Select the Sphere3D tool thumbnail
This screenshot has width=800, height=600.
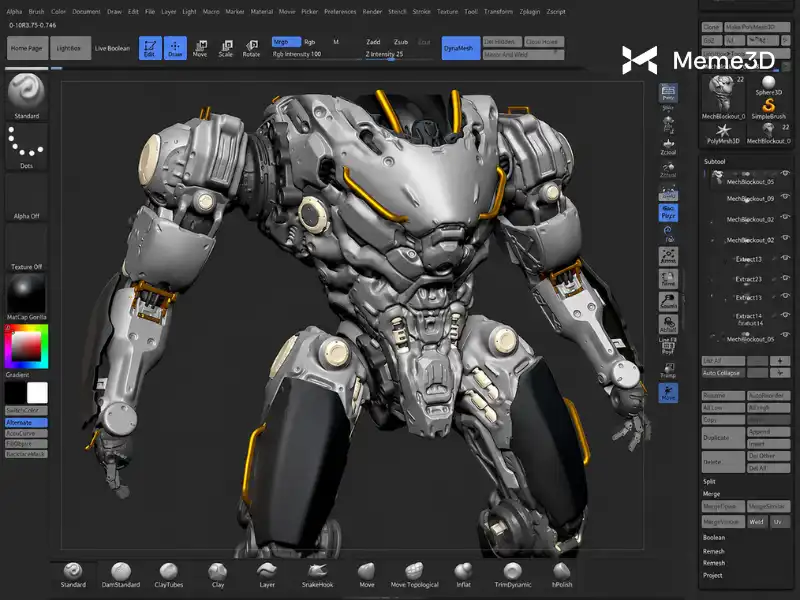click(768, 85)
